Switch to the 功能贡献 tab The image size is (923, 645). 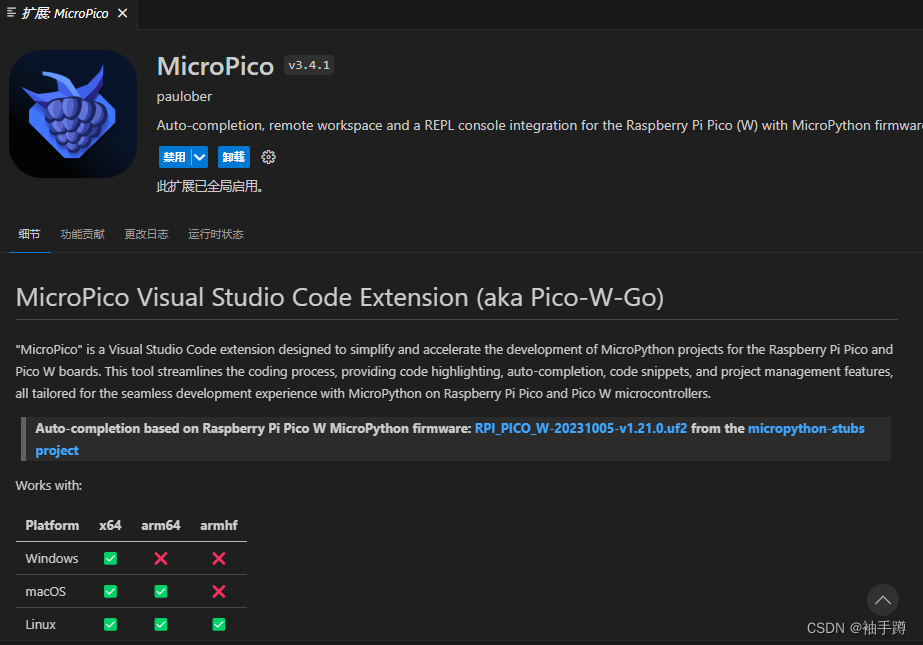click(x=82, y=234)
